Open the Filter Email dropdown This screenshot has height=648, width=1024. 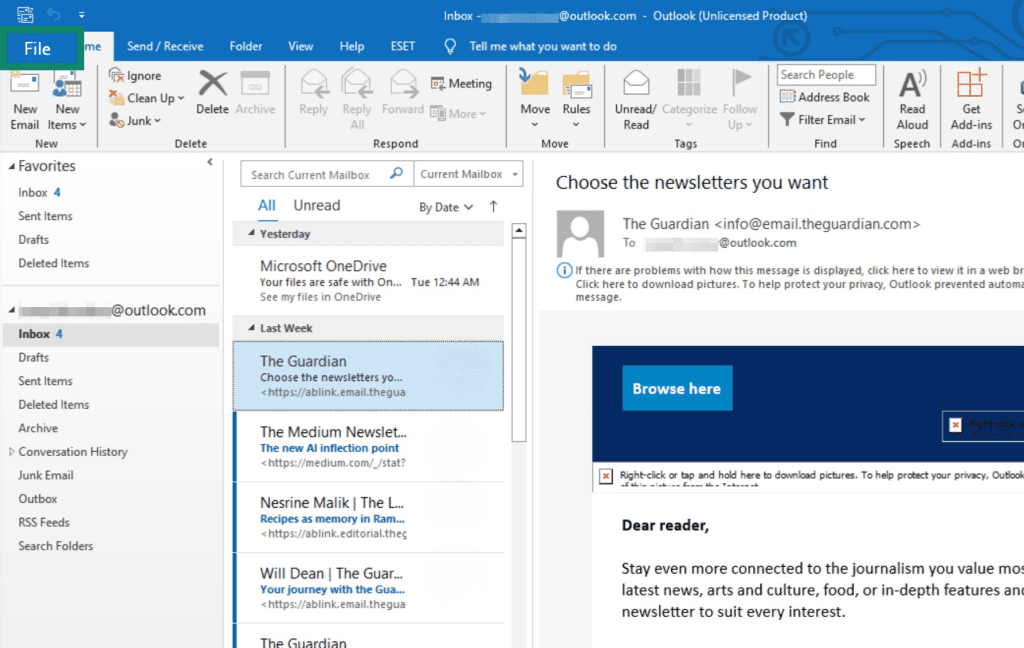point(823,120)
